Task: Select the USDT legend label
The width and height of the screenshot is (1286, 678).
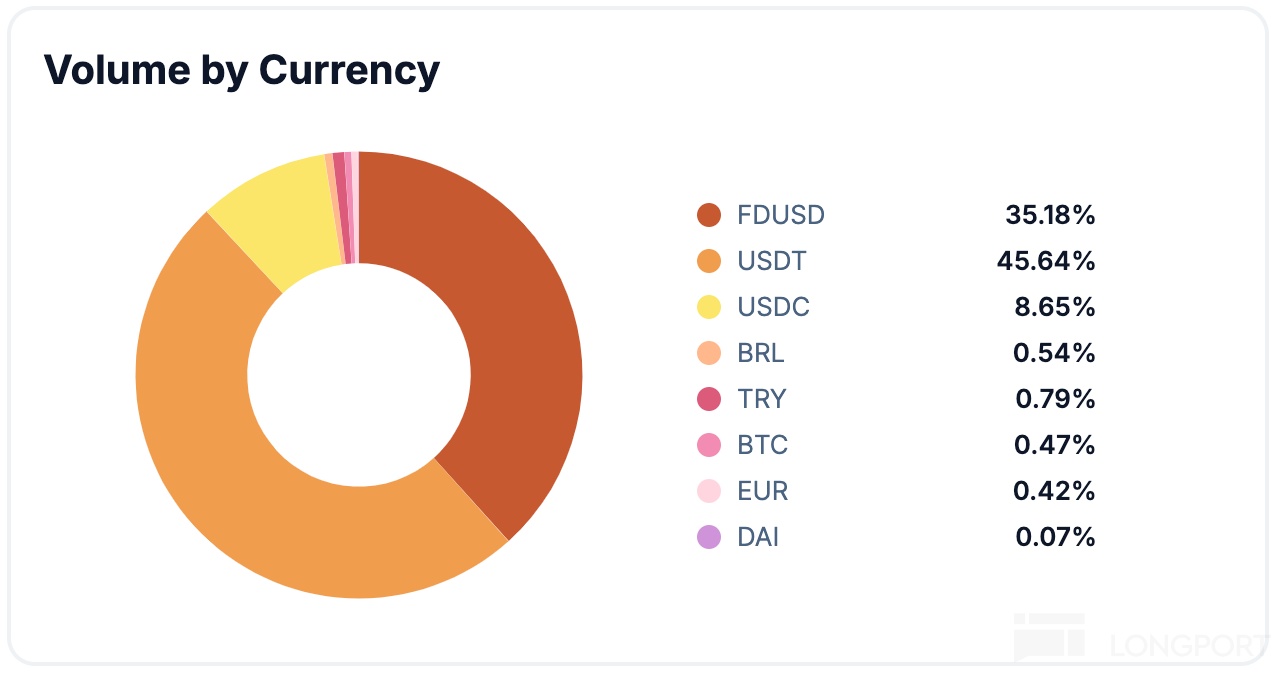Action: (771, 261)
